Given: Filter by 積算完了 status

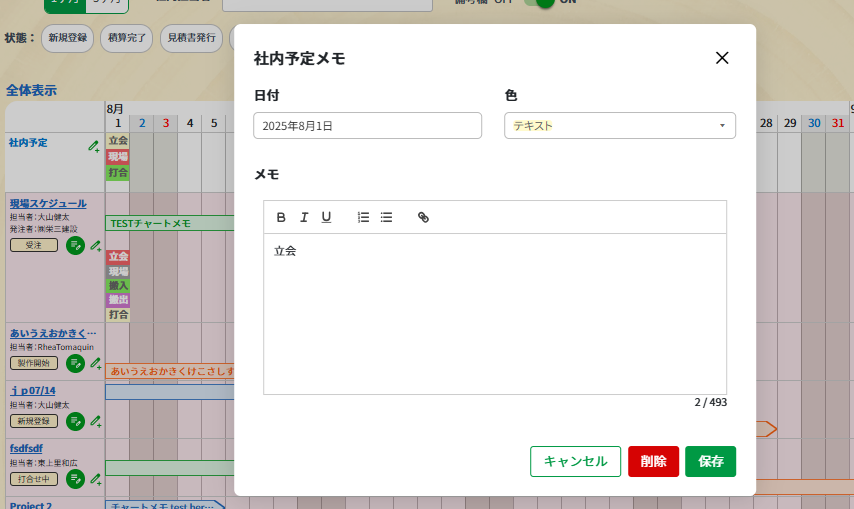Looking at the screenshot, I should [126, 38].
